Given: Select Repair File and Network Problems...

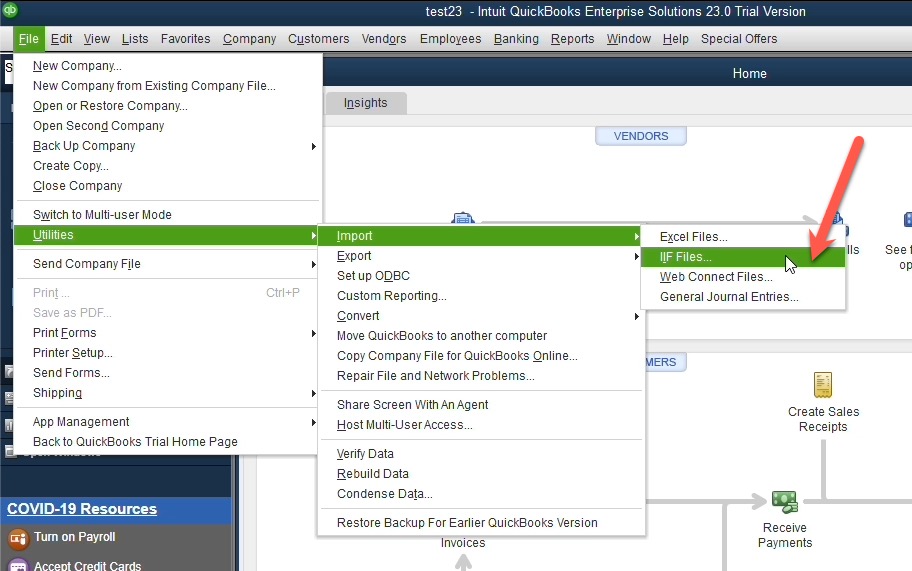Looking at the screenshot, I should point(481,376).
